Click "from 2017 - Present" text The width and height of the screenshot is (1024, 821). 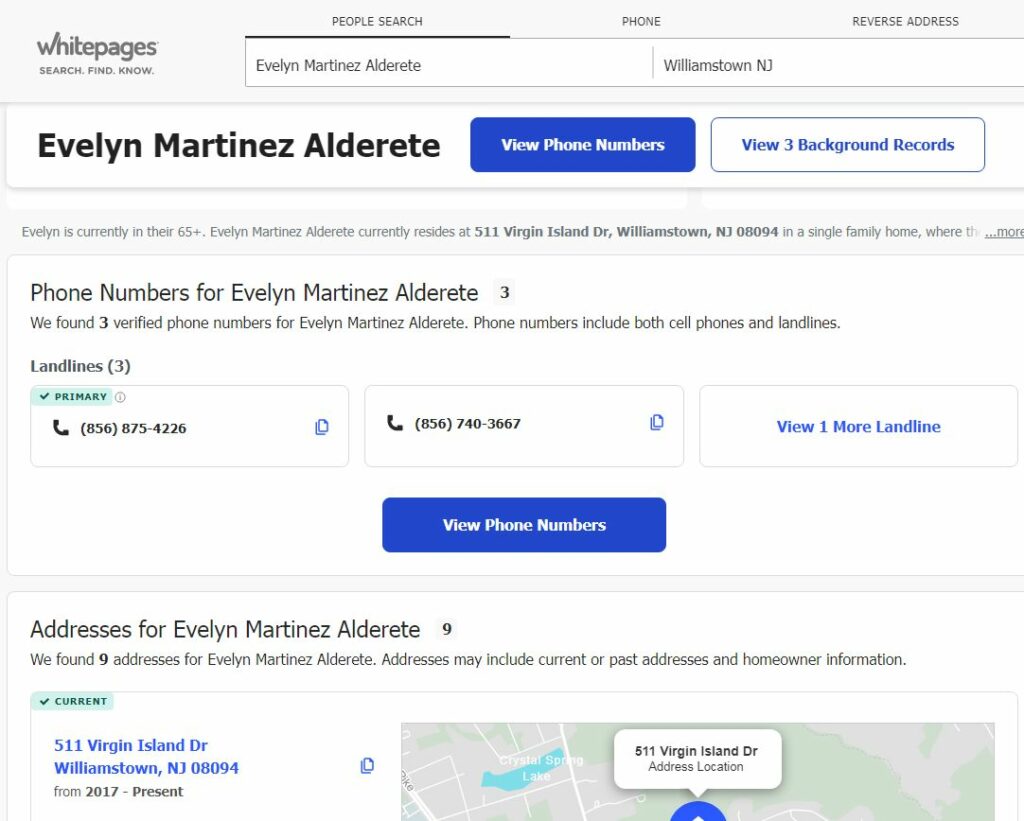[x=118, y=792]
